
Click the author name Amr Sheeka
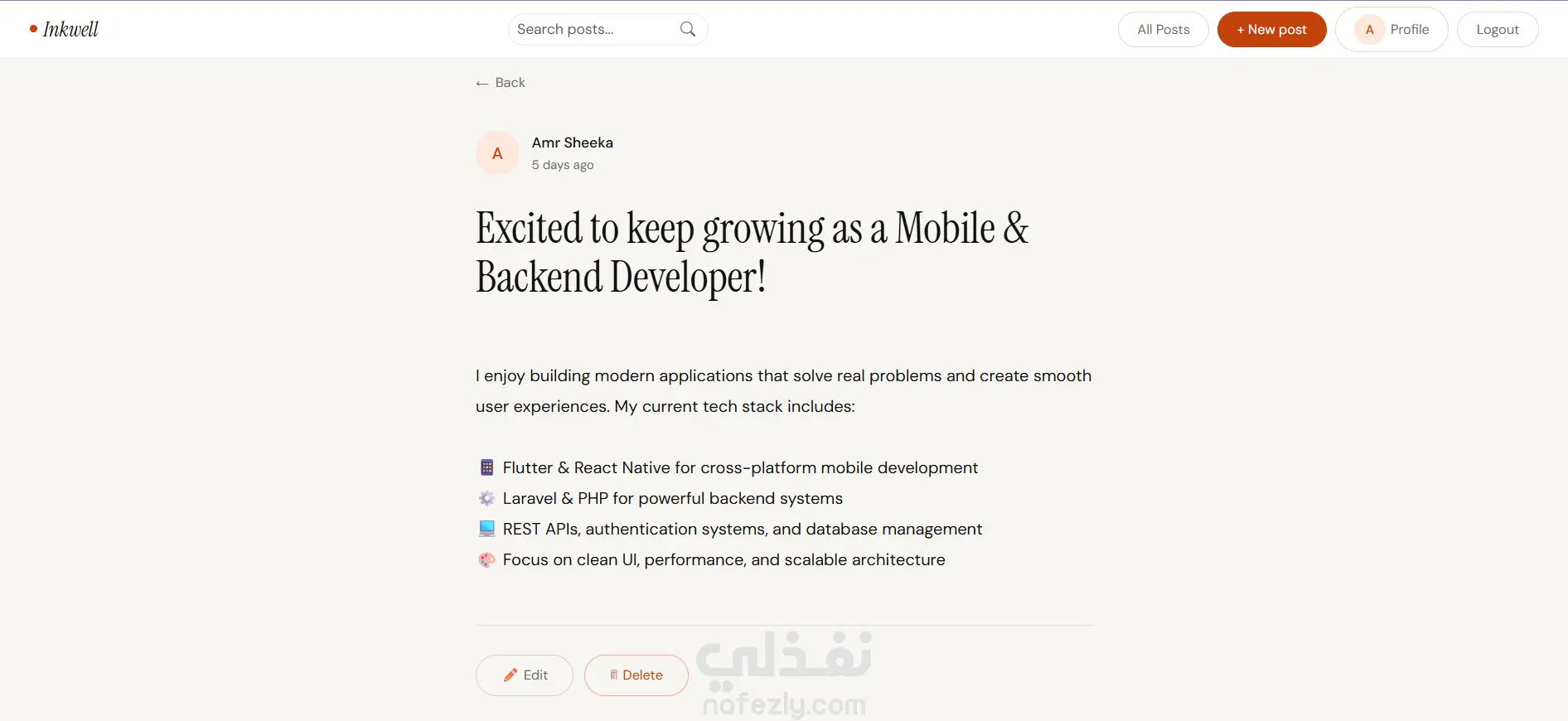pyautogui.click(x=572, y=143)
